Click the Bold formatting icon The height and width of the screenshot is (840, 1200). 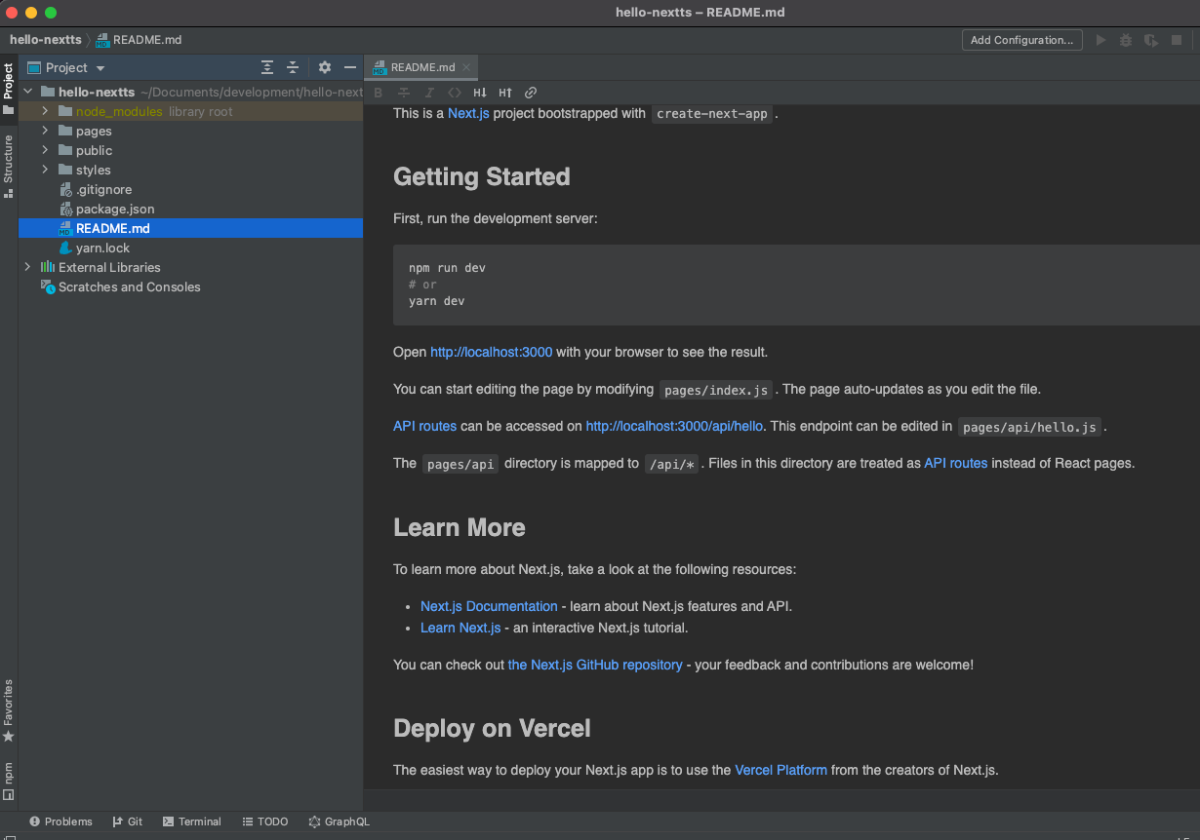[x=378, y=93]
